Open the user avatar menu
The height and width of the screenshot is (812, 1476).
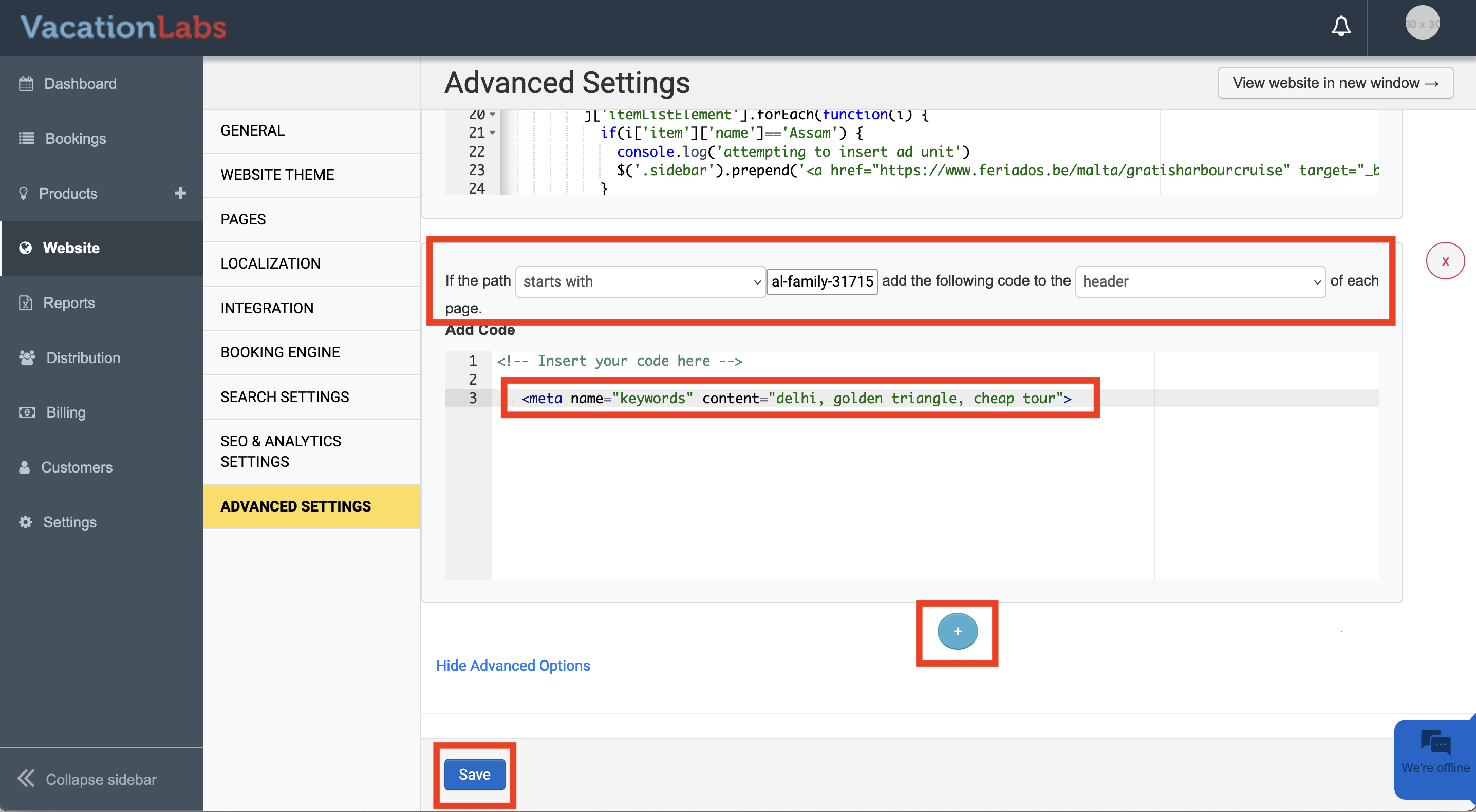[1422, 23]
